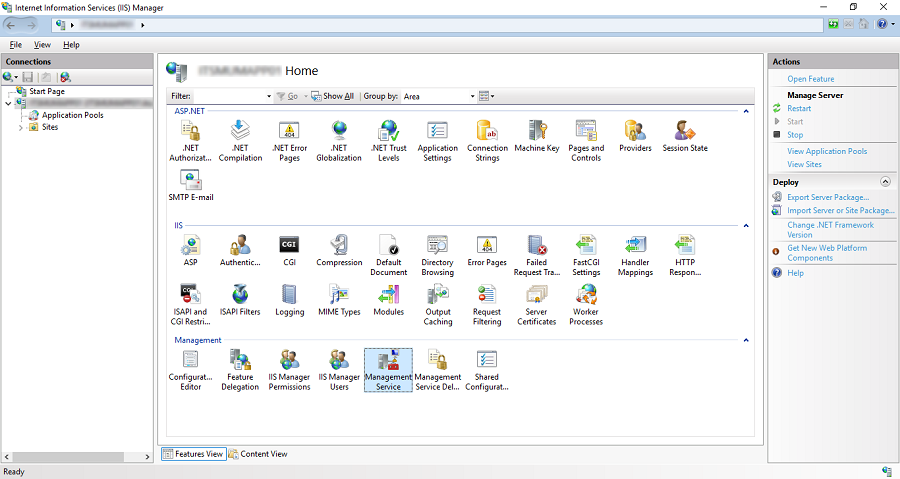Viewport: 900px width, 479px height.
Task: Click Stop server action
Action: pyautogui.click(x=795, y=135)
